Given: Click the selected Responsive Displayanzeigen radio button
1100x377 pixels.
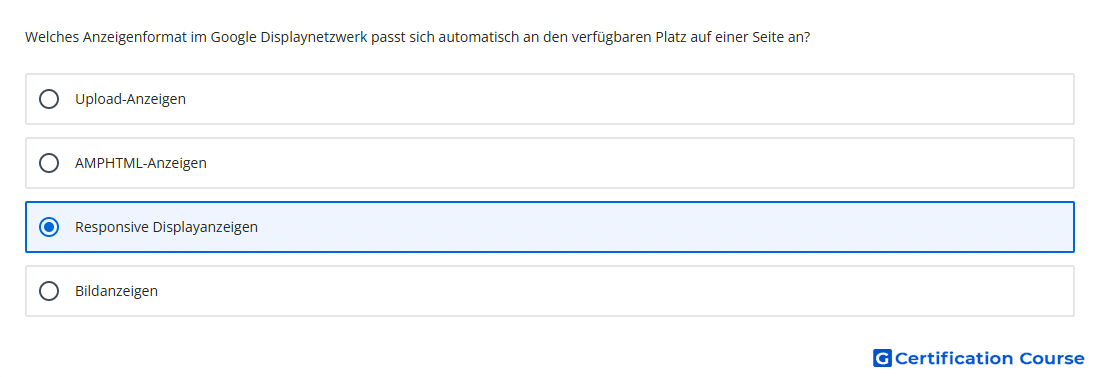Looking at the screenshot, I should click(49, 227).
